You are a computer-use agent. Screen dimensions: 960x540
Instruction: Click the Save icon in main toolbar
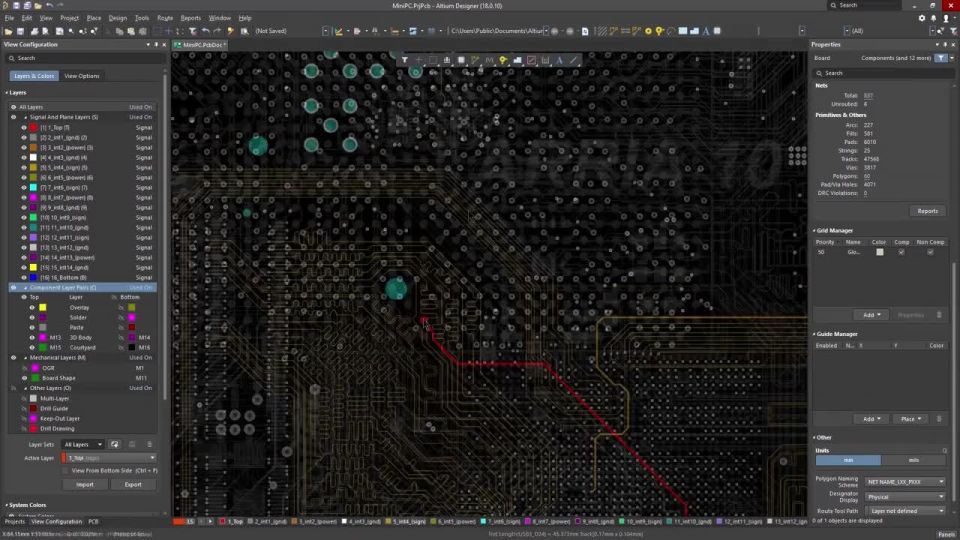[x=20, y=31]
